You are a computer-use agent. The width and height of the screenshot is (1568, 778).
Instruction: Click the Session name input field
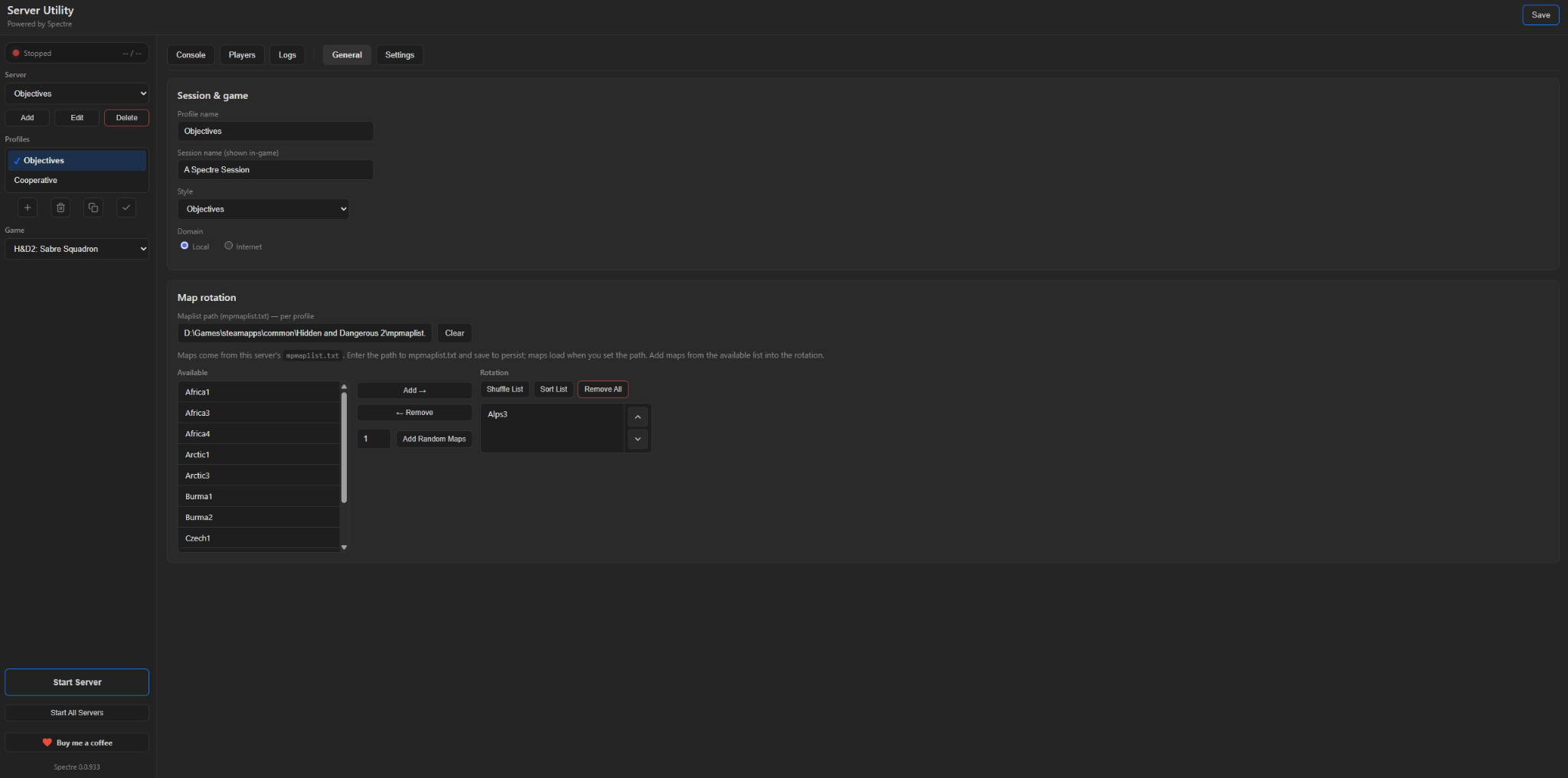pyautogui.click(x=276, y=170)
